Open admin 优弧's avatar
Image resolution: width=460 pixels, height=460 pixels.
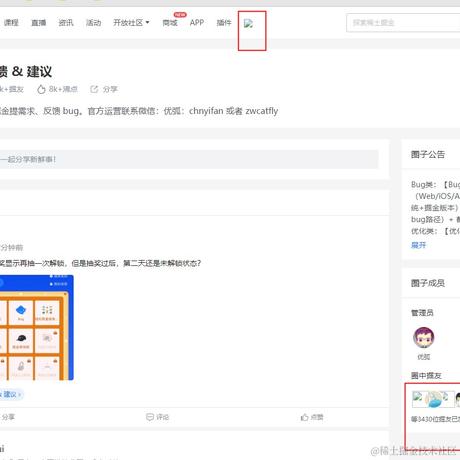tap(423, 337)
